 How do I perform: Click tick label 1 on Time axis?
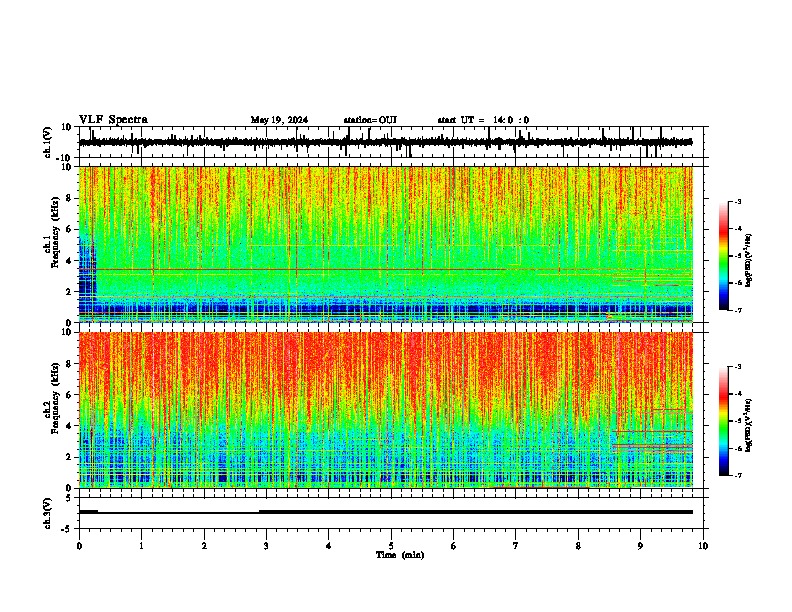pyautogui.click(x=141, y=546)
